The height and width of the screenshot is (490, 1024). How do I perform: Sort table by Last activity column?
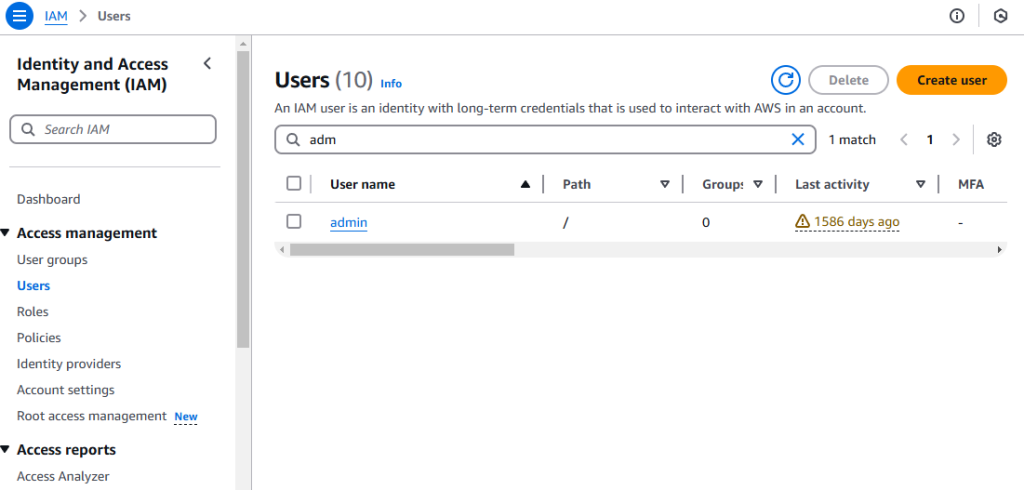[x=921, y=184]
